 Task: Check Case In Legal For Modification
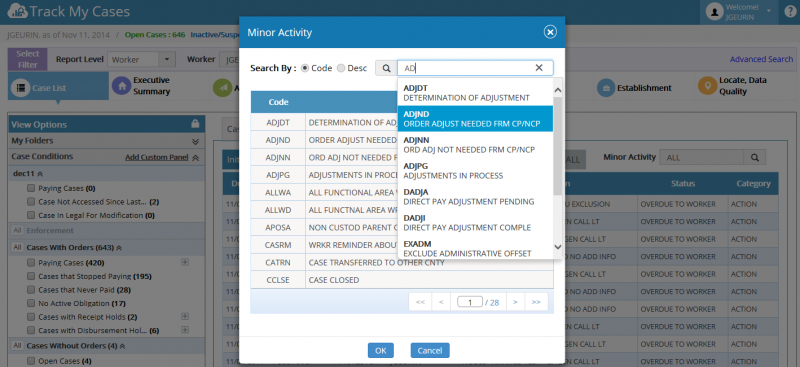coord(31,215)
